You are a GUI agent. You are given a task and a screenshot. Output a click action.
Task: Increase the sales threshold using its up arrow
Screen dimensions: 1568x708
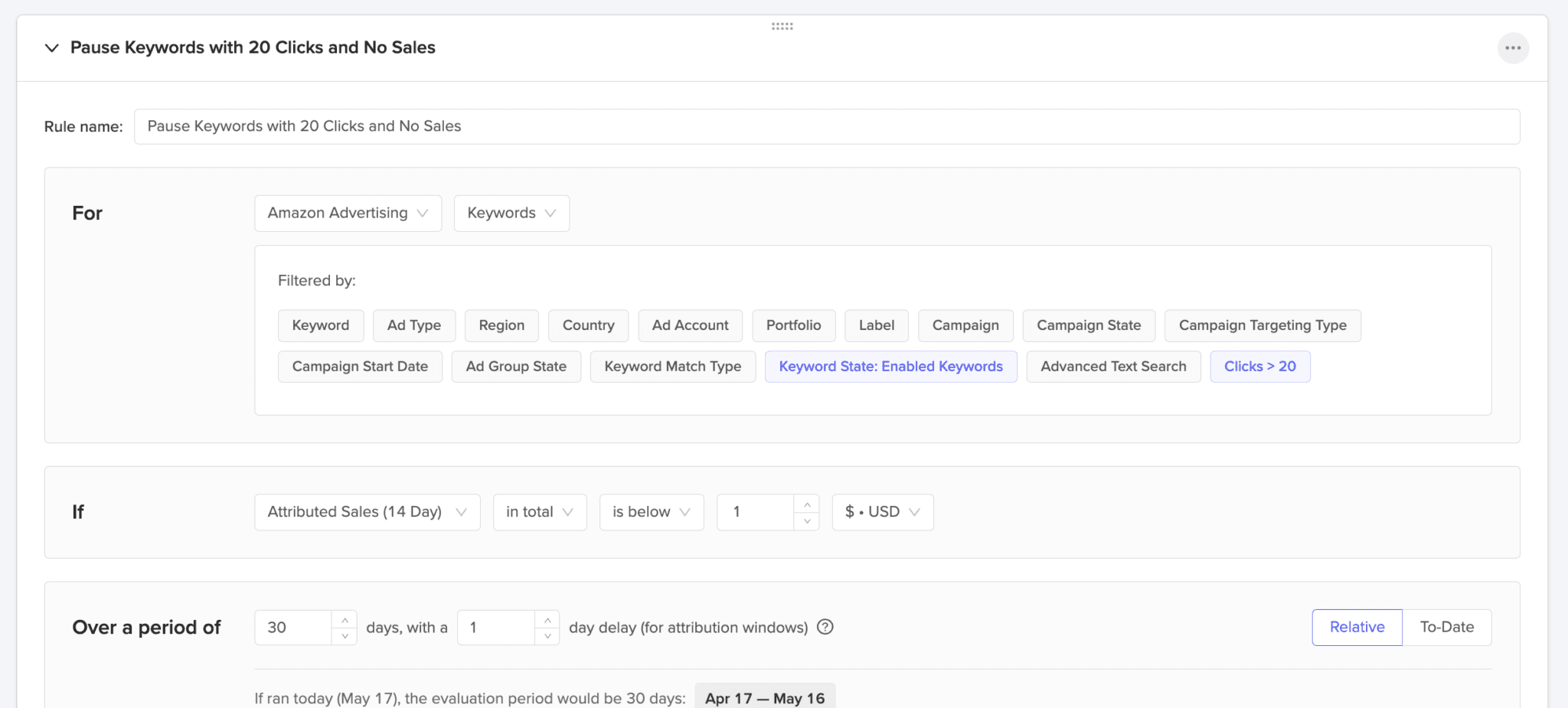point(808,504)
